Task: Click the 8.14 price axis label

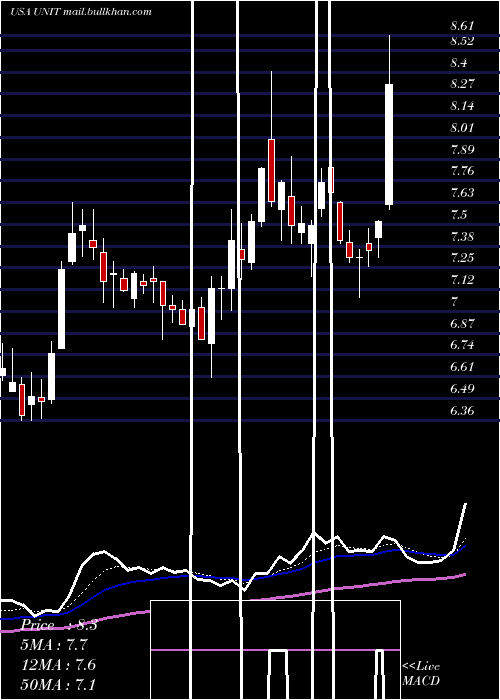Action: click(462, 106)
